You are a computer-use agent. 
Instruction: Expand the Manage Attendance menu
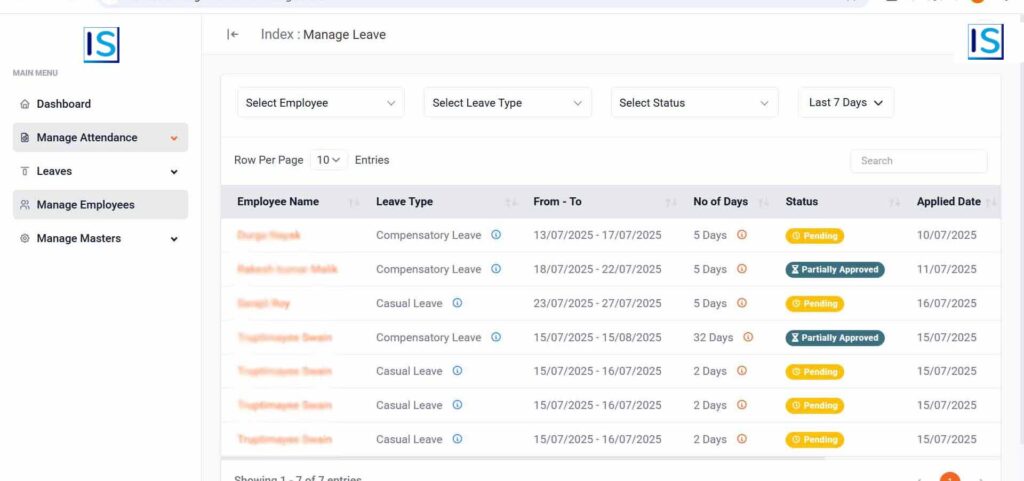pos(100,138)
